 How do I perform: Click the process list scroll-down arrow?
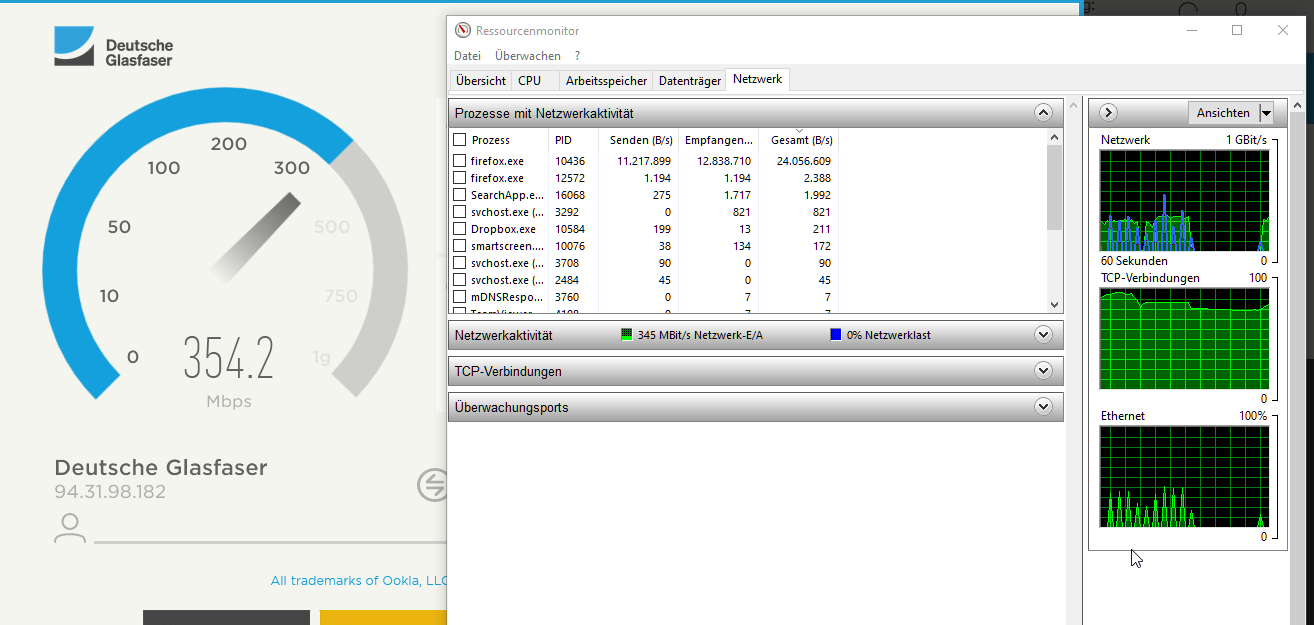point(1054,304)
